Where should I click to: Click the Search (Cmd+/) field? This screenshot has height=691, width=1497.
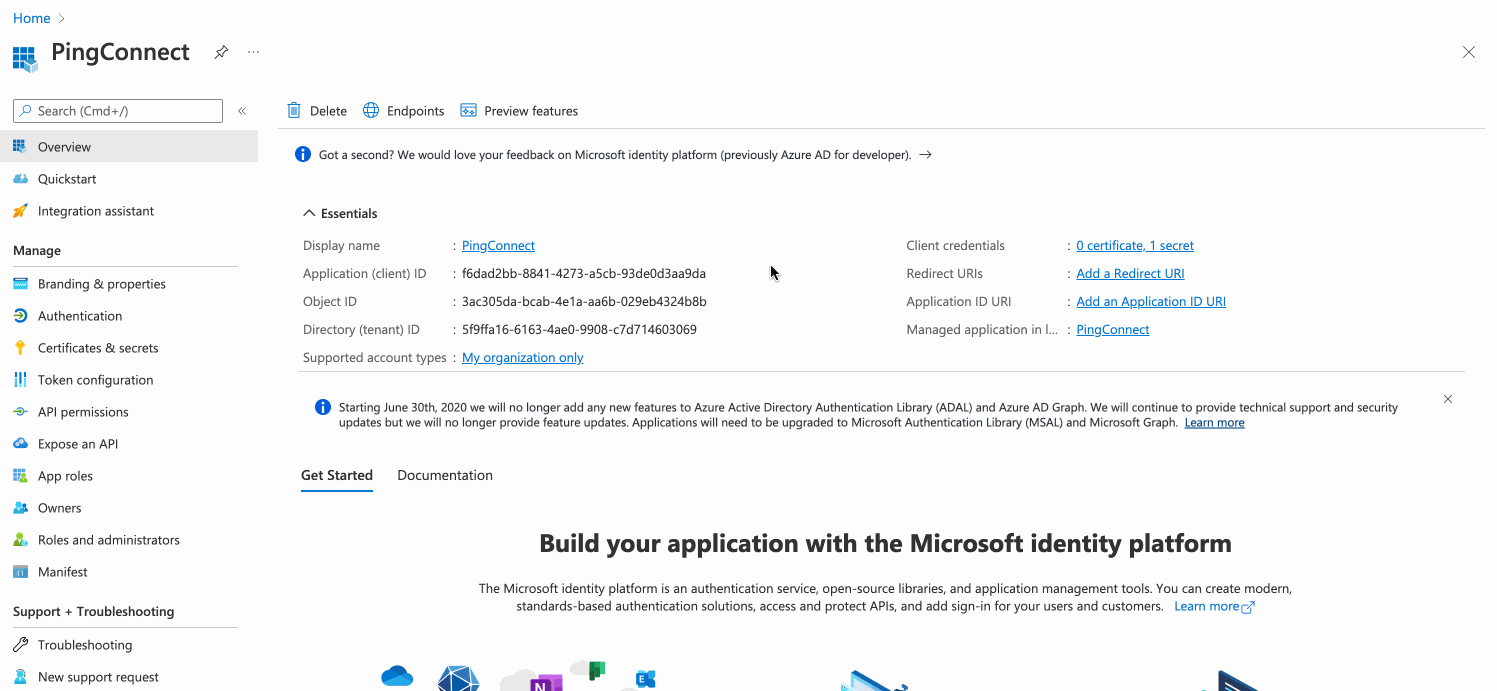tap(116, 110)
